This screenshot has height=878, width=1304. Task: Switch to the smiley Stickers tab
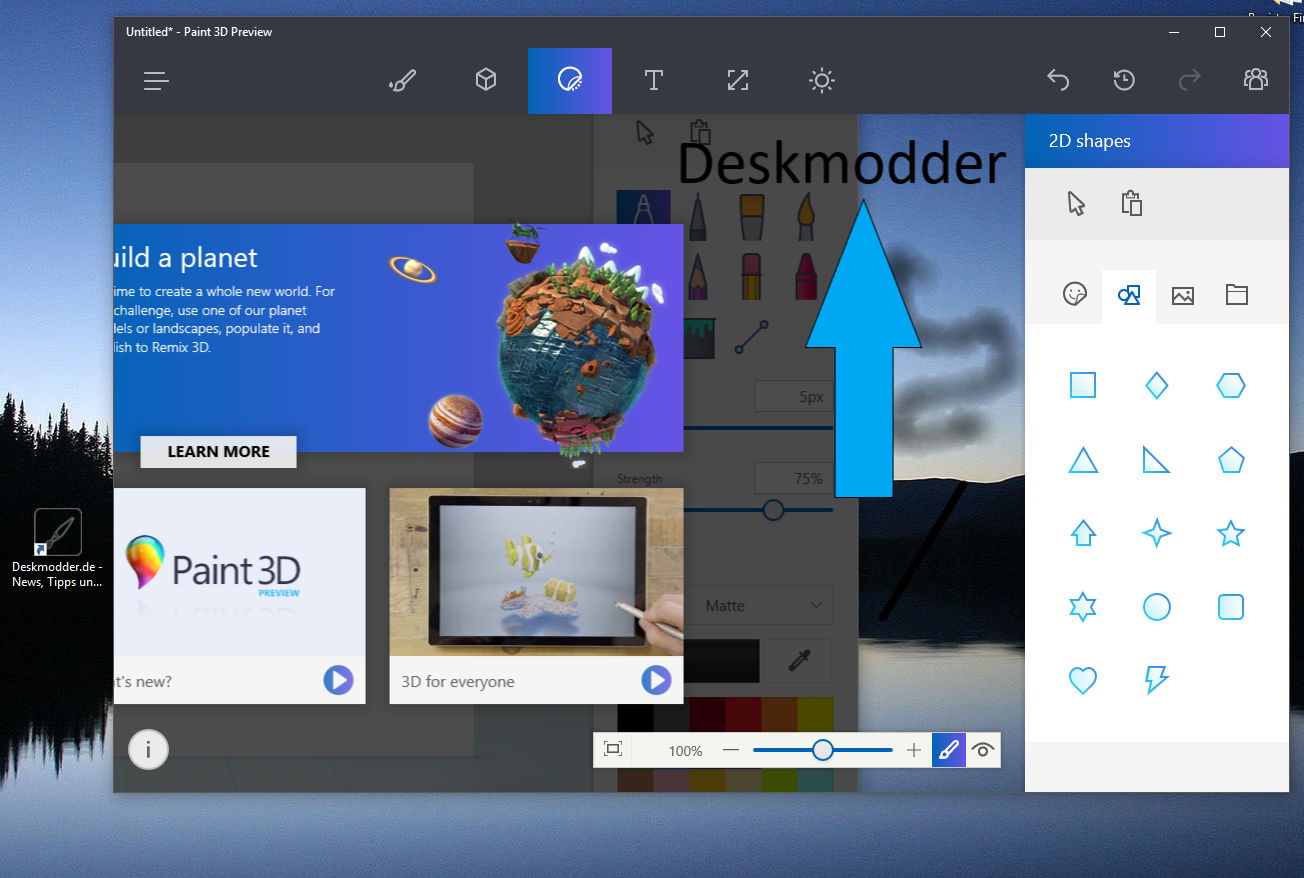1075,295
